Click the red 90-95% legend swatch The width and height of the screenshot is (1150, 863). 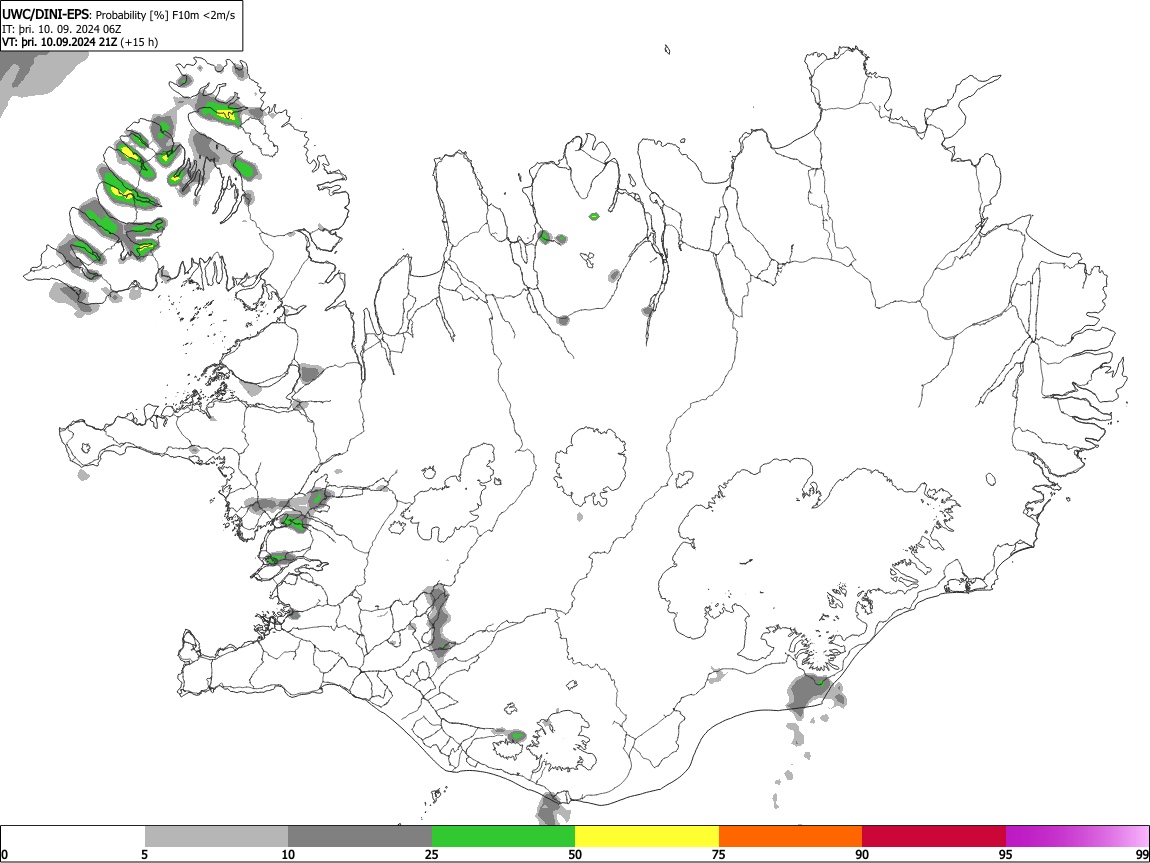click(934, 837)
